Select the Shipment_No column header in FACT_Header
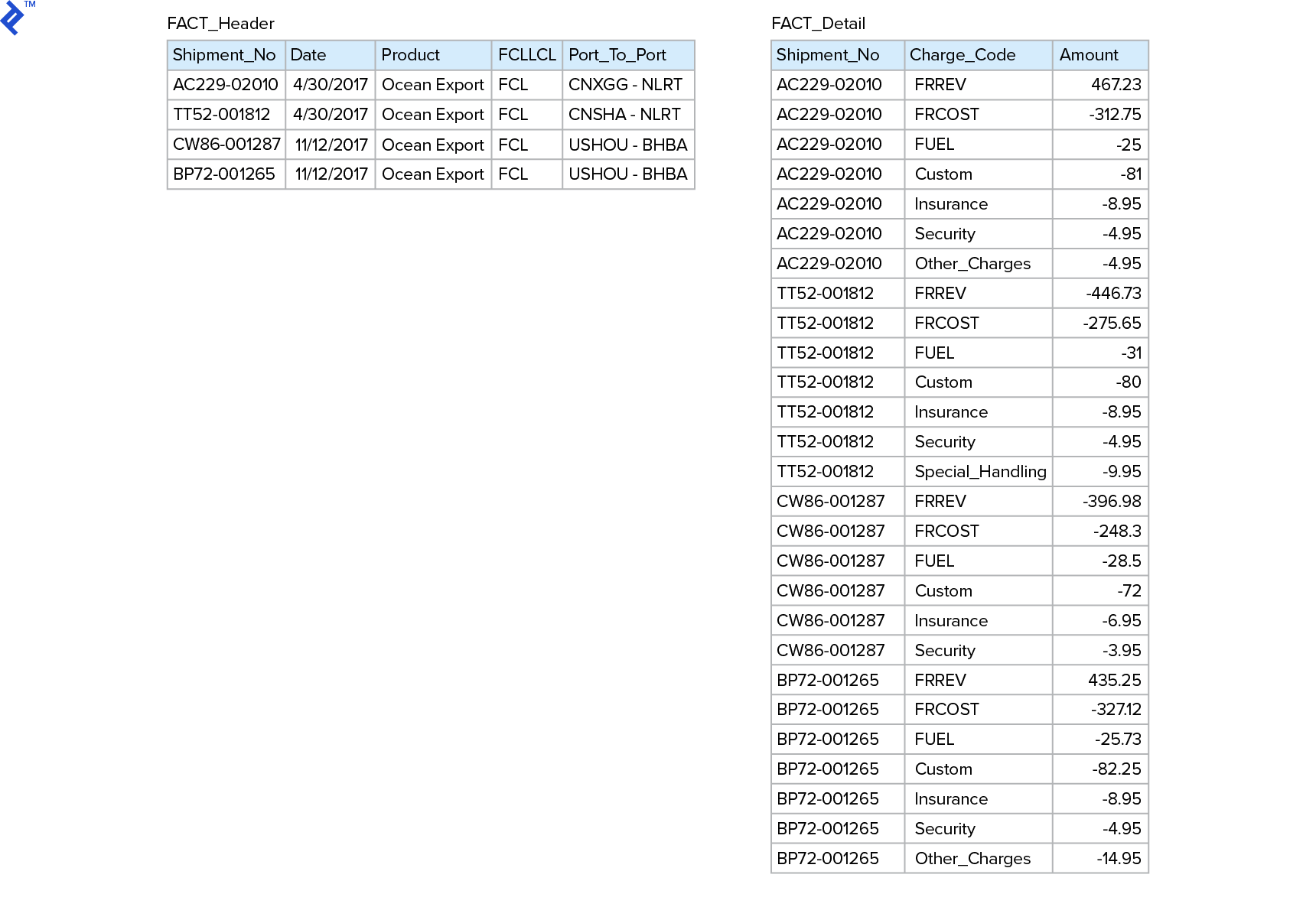This screenshot has width=1316, height=907. tap(226, 54)
